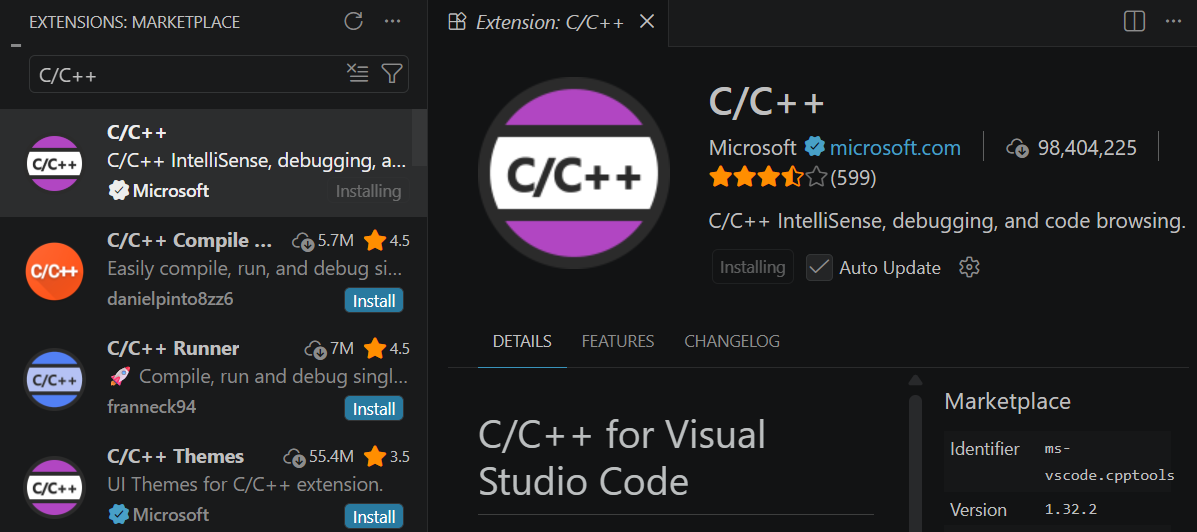
Task: Click franneck94 publisher name
Action: point(152,407)
